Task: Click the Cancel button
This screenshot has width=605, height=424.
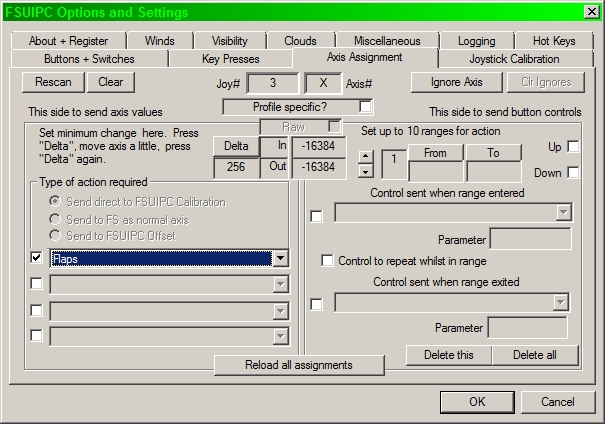Action: (558, 402)
